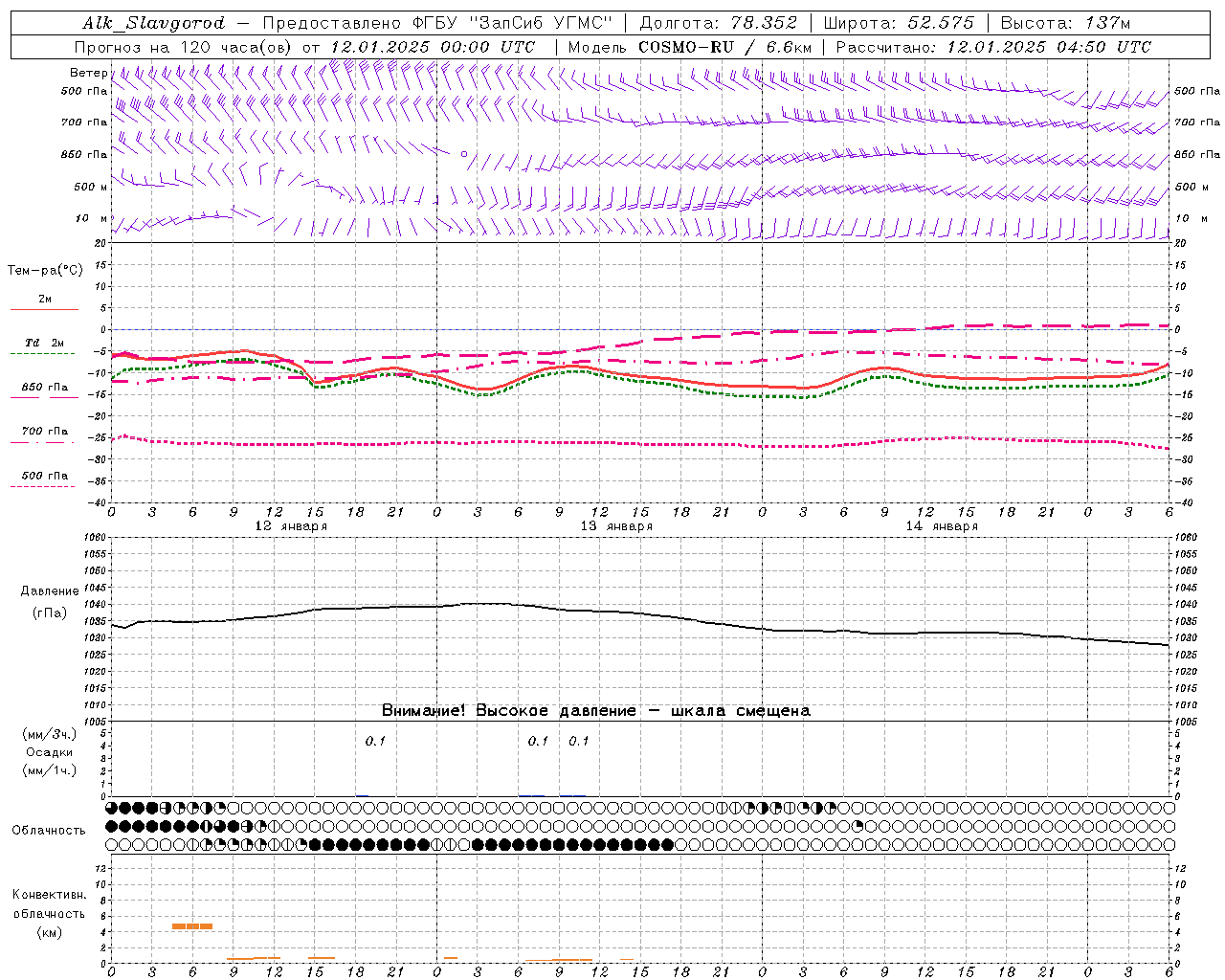Click the provider text ФГБУ "ЗапСиб УГМС"
Viewport: 1225px width, 980px height.
(x=513, y=23)
